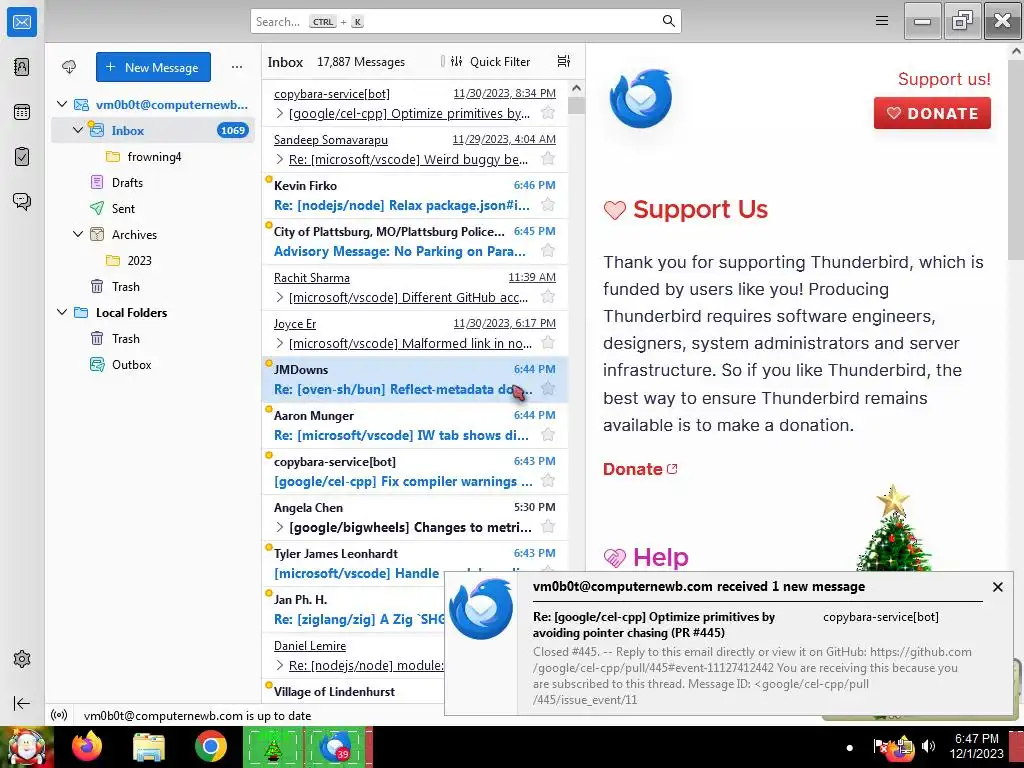1024x768 pixels.
Task: Open the Thunderbird app menu
Action: 882,21
